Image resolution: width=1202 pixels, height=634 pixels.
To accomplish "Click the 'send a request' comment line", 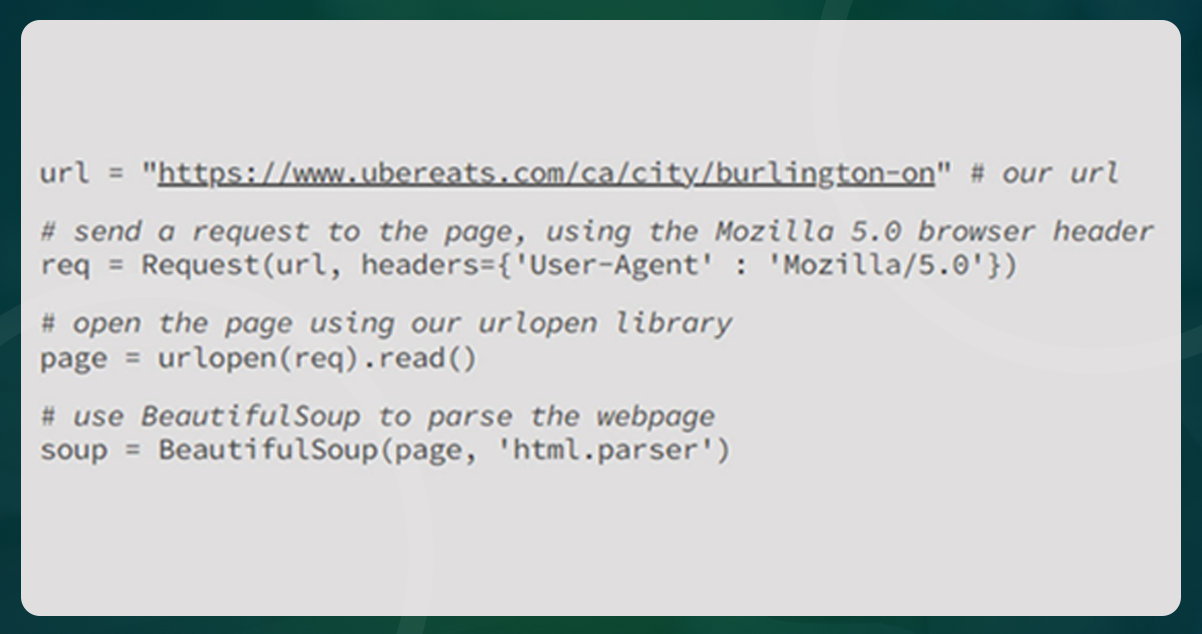I will tap(596, 232).
